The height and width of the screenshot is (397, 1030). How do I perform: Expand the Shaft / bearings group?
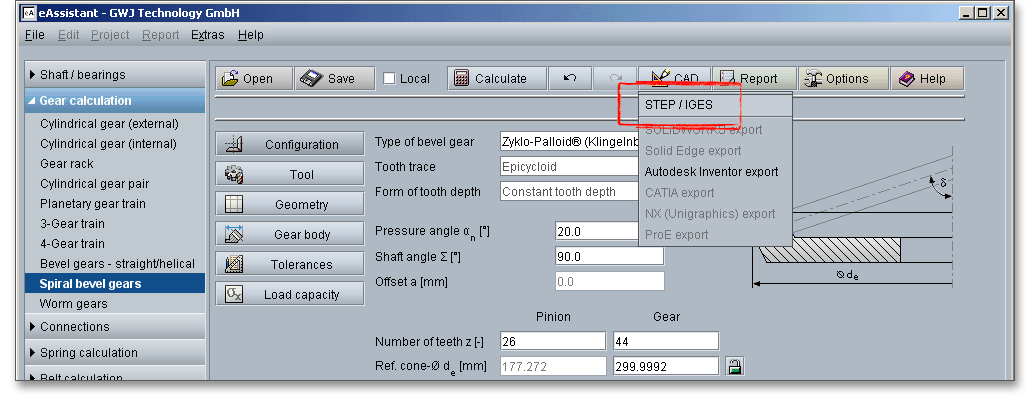(114, 75)
